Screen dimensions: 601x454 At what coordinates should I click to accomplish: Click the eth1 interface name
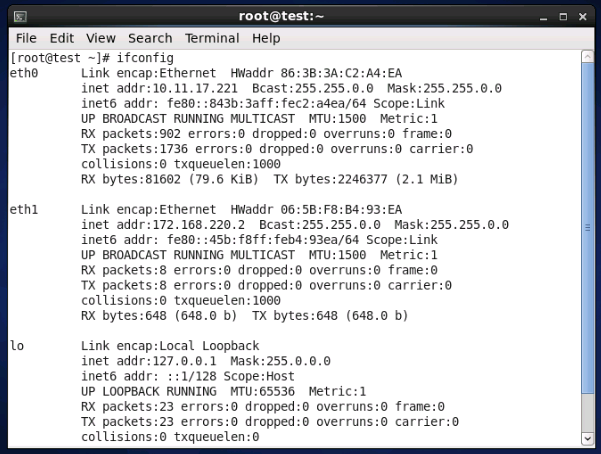pyautogui.click(x=24, y=209)
